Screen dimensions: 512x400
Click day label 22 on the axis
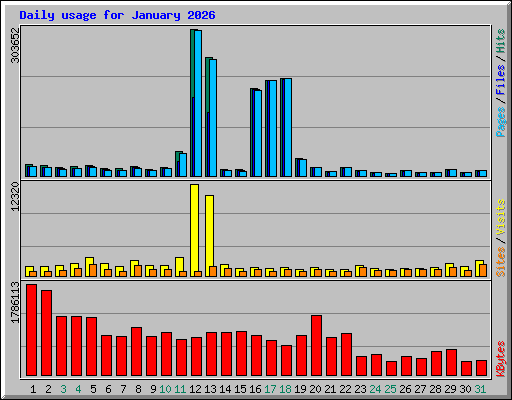pyautogui.click(x=345, y=389)
